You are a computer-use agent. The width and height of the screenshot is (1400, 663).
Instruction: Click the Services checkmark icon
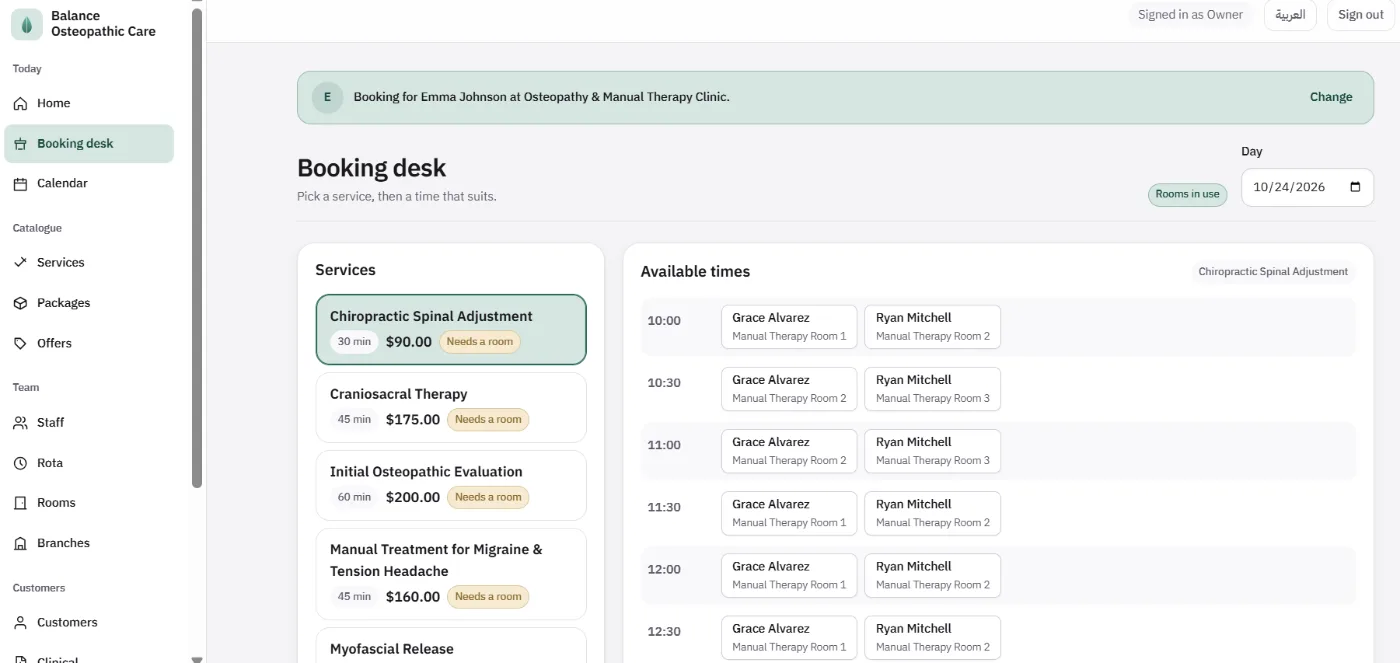pos(20,263)
